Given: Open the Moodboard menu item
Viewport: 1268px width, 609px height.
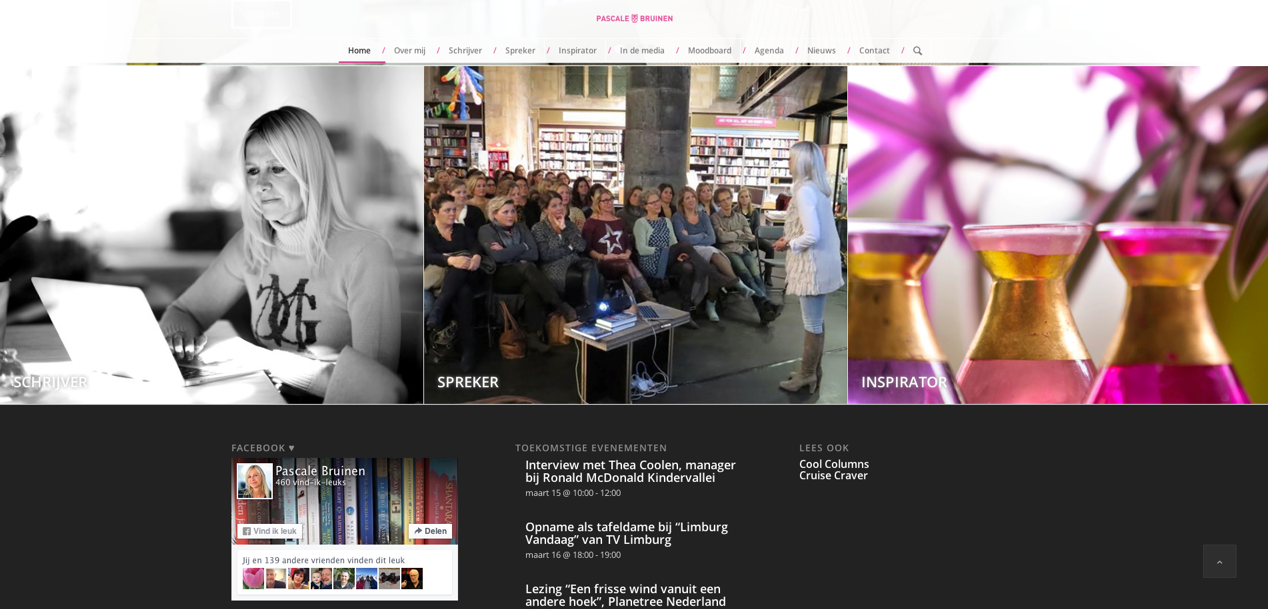Looking at the screenshot, I should [709, 51].
